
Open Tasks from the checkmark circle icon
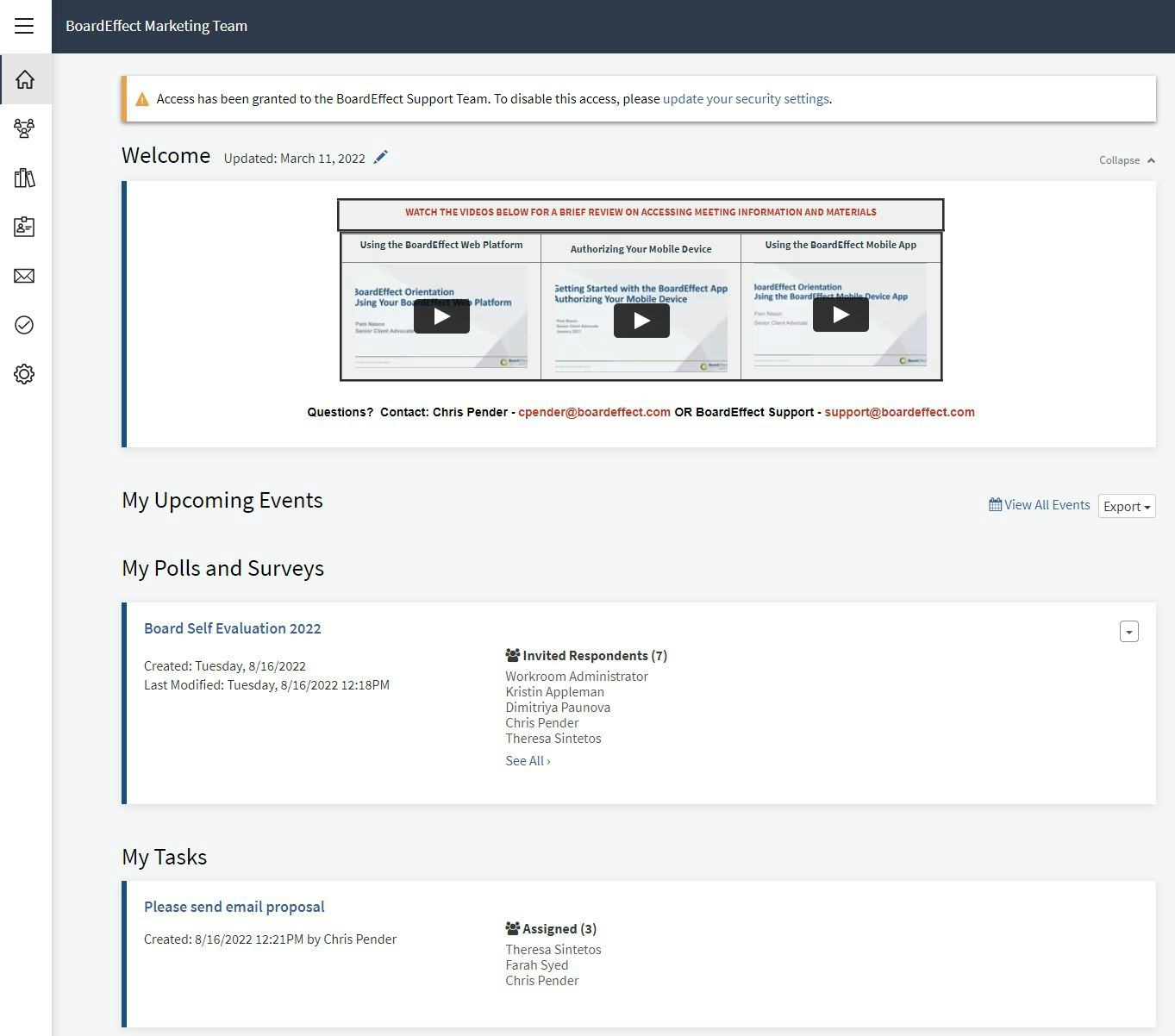click(24, 325)
